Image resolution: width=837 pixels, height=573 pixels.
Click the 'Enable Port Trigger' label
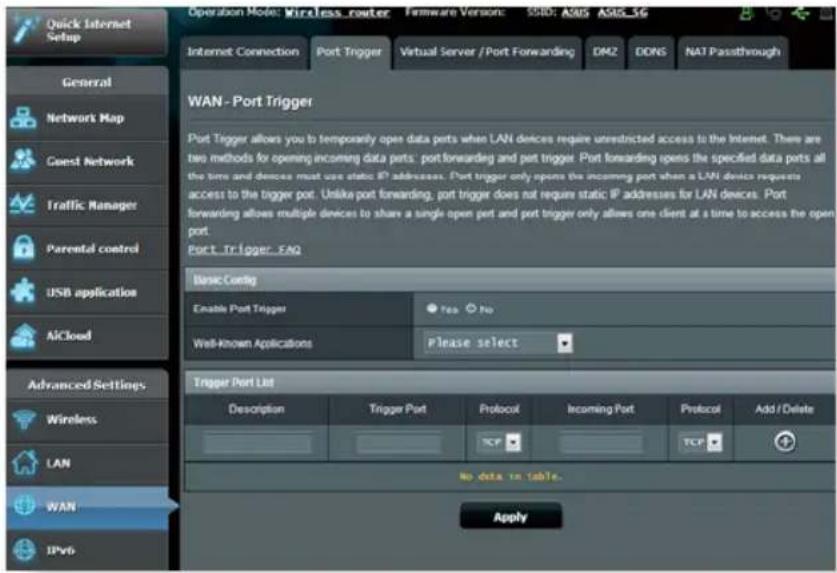[239, 309]
